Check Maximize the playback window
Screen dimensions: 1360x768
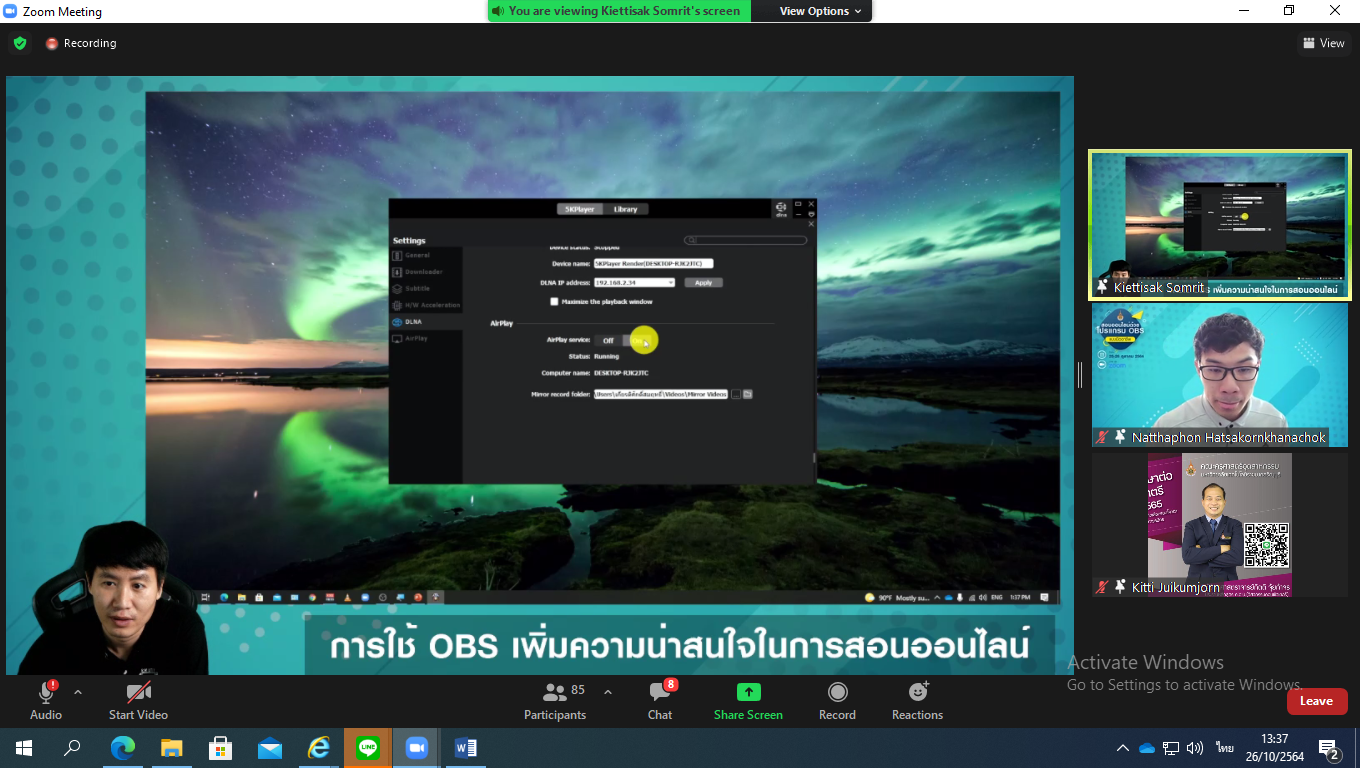(555, 301)
